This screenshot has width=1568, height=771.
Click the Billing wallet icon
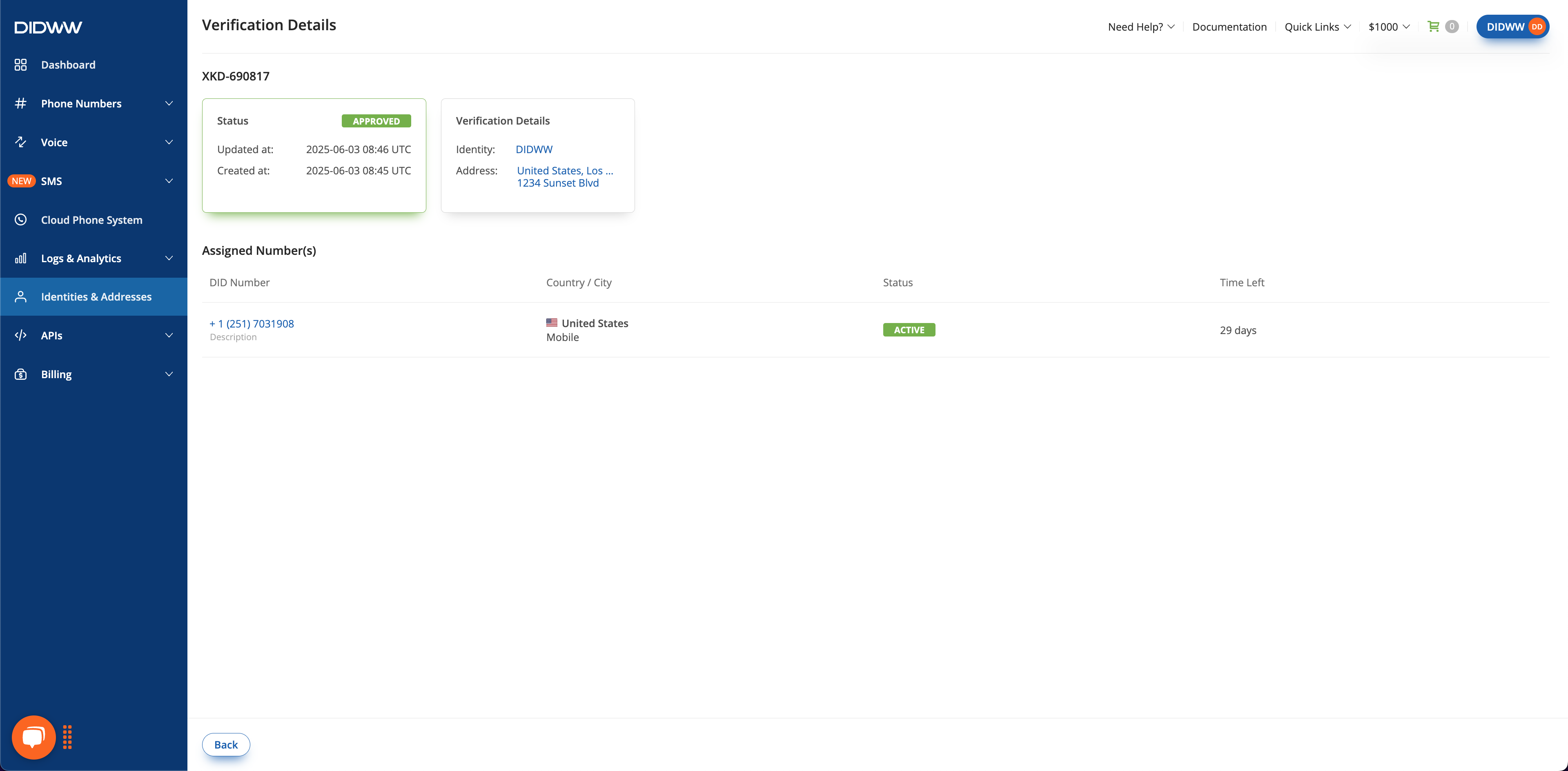click(x=21, y=374)
